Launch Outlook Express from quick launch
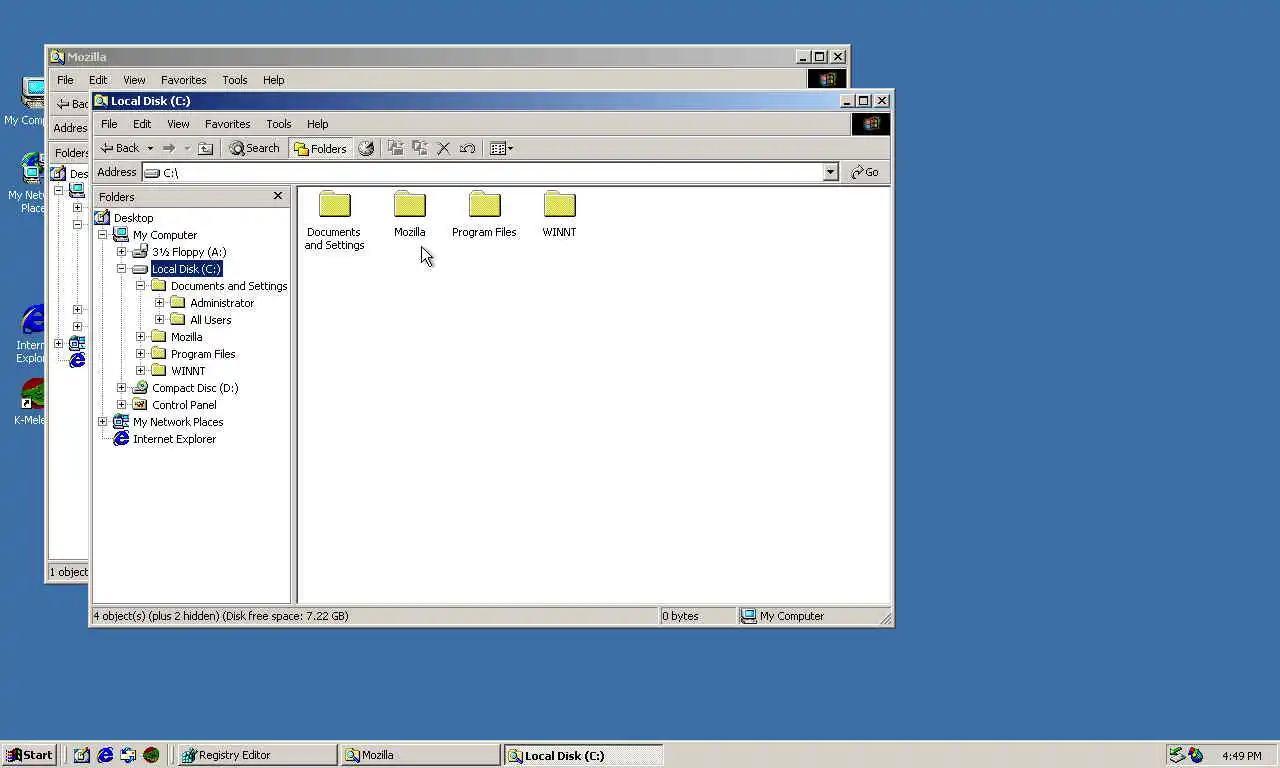Image resolution: width=1280 pixels, height=768 pixels. pos(128,755)
